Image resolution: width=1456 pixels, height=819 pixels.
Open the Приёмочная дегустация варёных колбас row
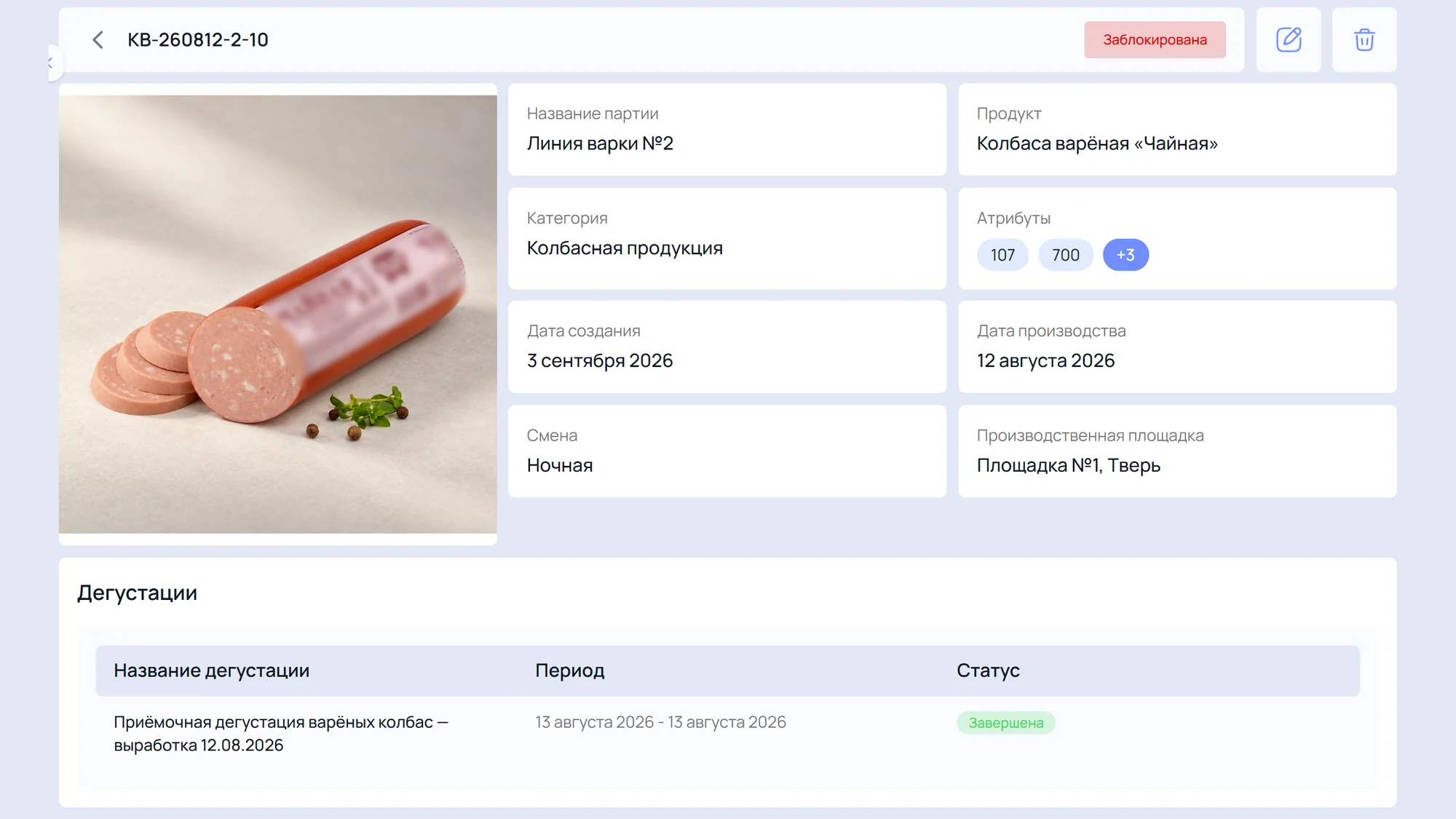point(727,734)
